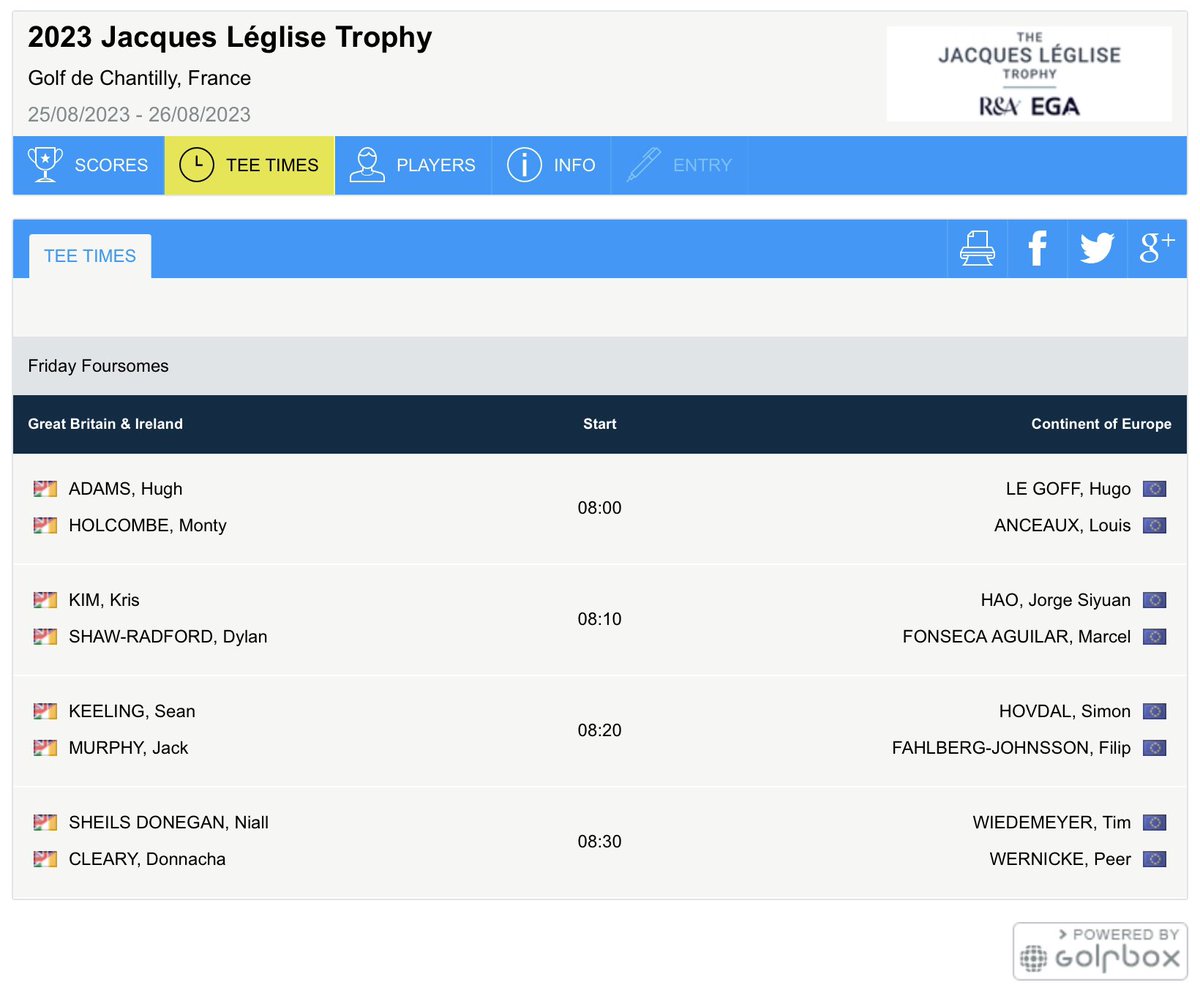Click the info circle icon
Screen dimensions: 1200x985
[524, 165]
